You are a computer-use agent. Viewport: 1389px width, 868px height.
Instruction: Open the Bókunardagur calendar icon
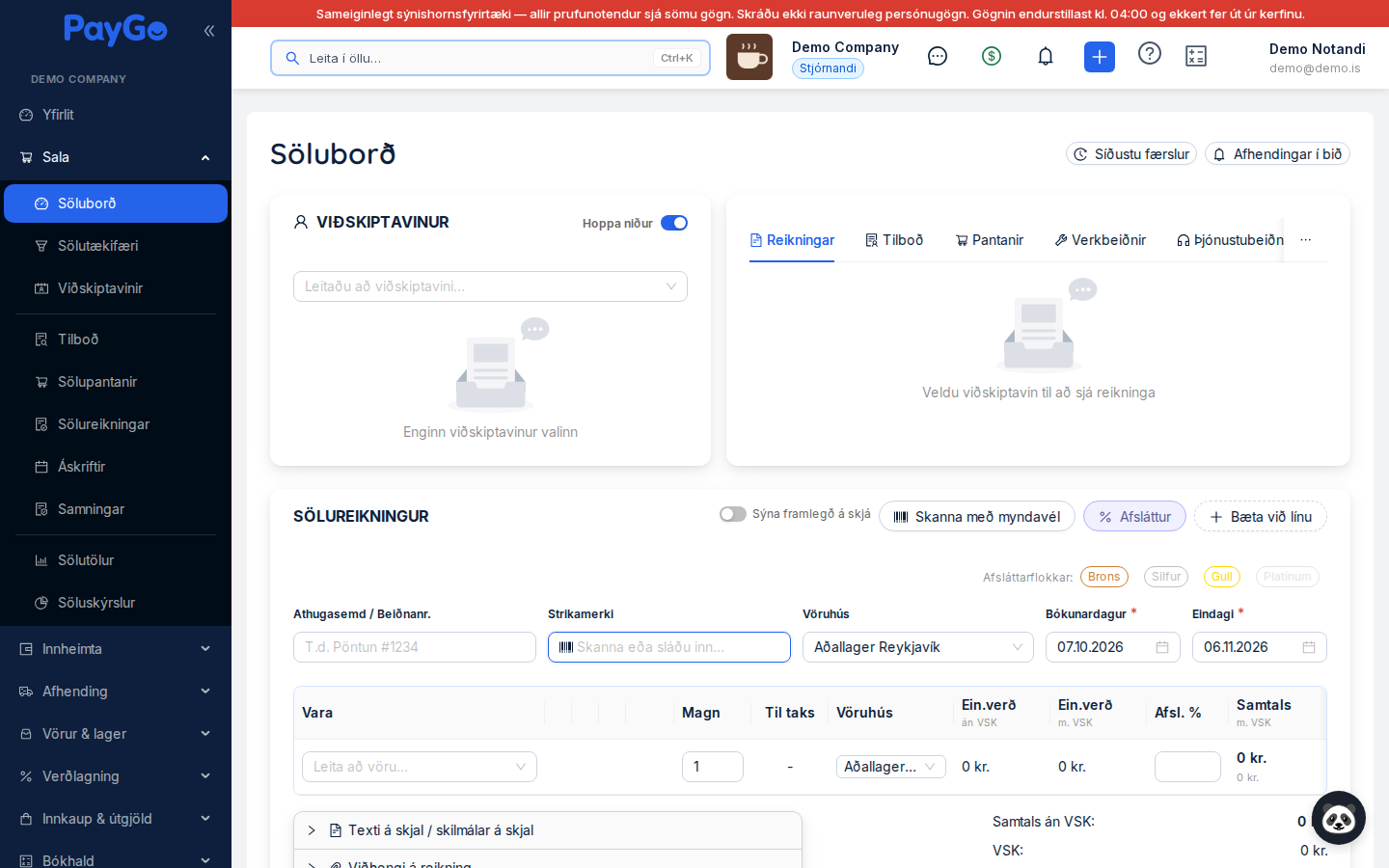point(1162,647)
